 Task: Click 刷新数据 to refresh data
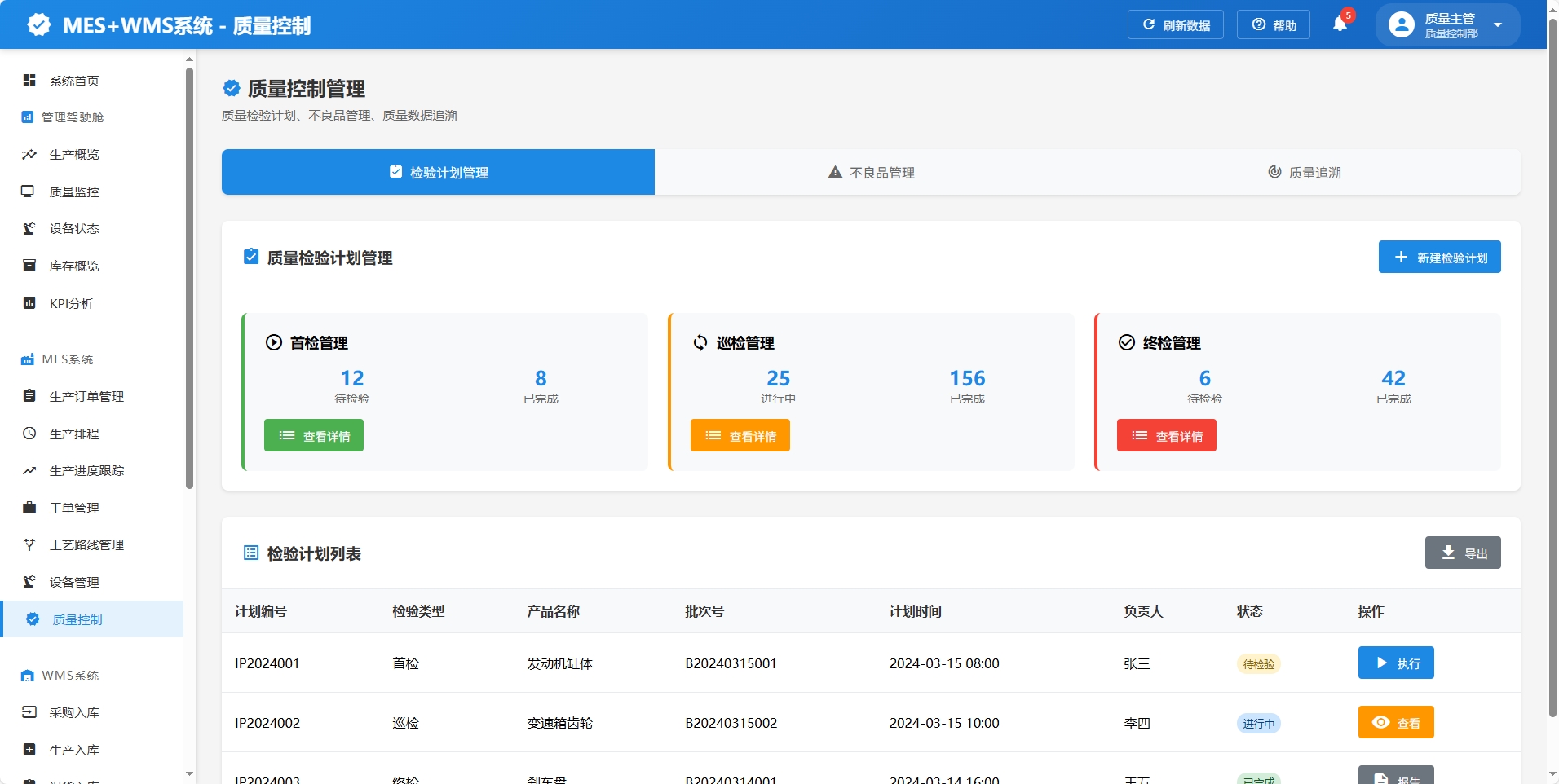coord(1176,24)
